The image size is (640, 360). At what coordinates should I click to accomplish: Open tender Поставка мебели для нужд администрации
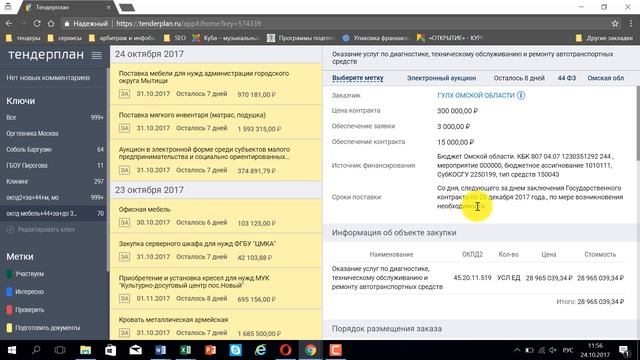click(x=216, y=84)
